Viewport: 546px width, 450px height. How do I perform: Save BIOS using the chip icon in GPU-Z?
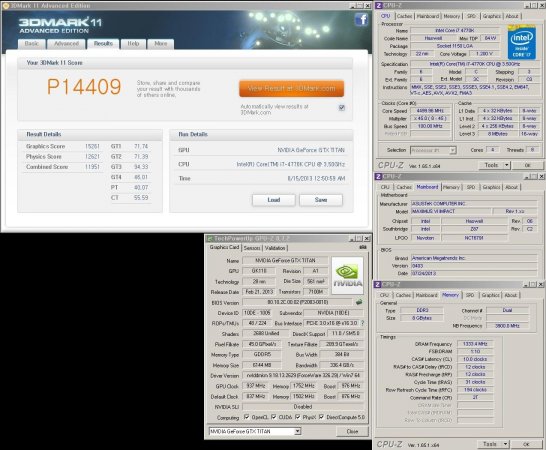pos(359,302)
